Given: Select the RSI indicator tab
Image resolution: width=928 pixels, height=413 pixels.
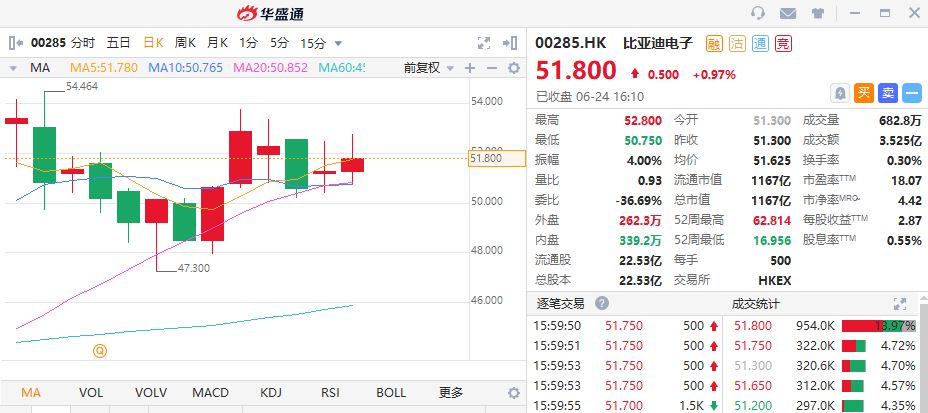Looking at the screenshot, I should coord(330,393).
